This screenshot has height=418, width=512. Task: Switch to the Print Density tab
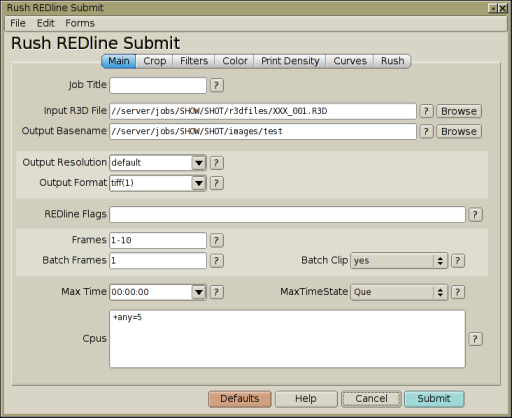290,61
